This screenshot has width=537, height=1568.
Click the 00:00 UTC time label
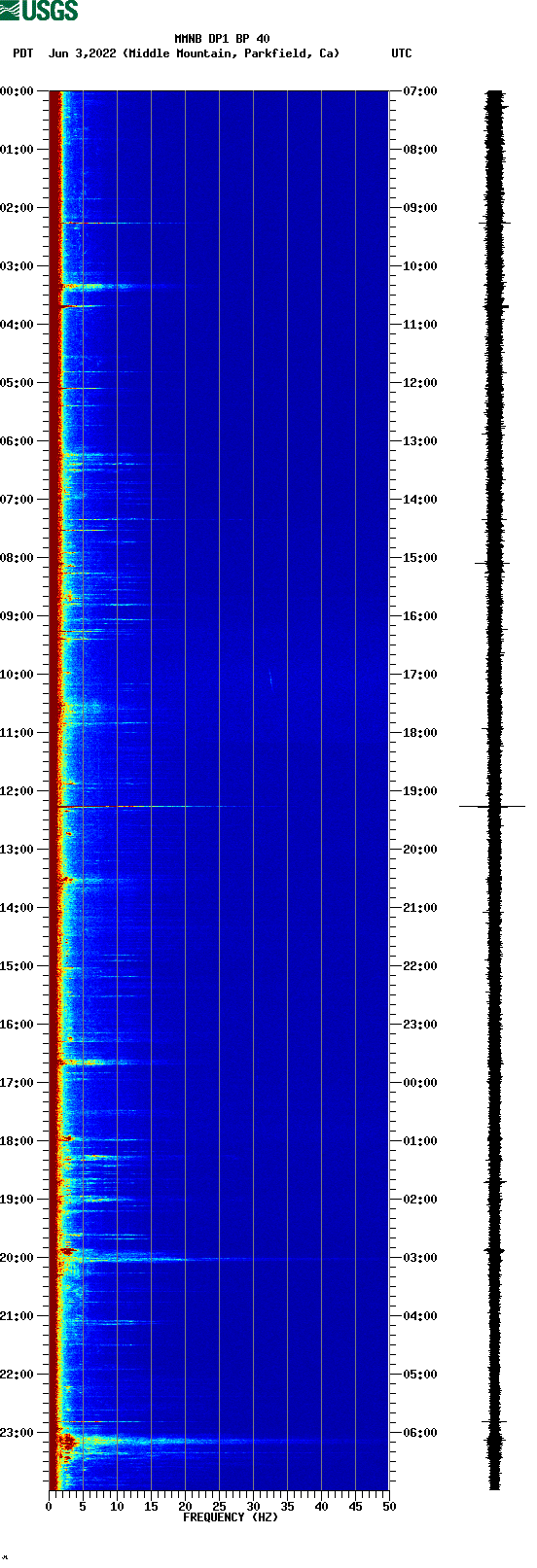click(420, 1083)
